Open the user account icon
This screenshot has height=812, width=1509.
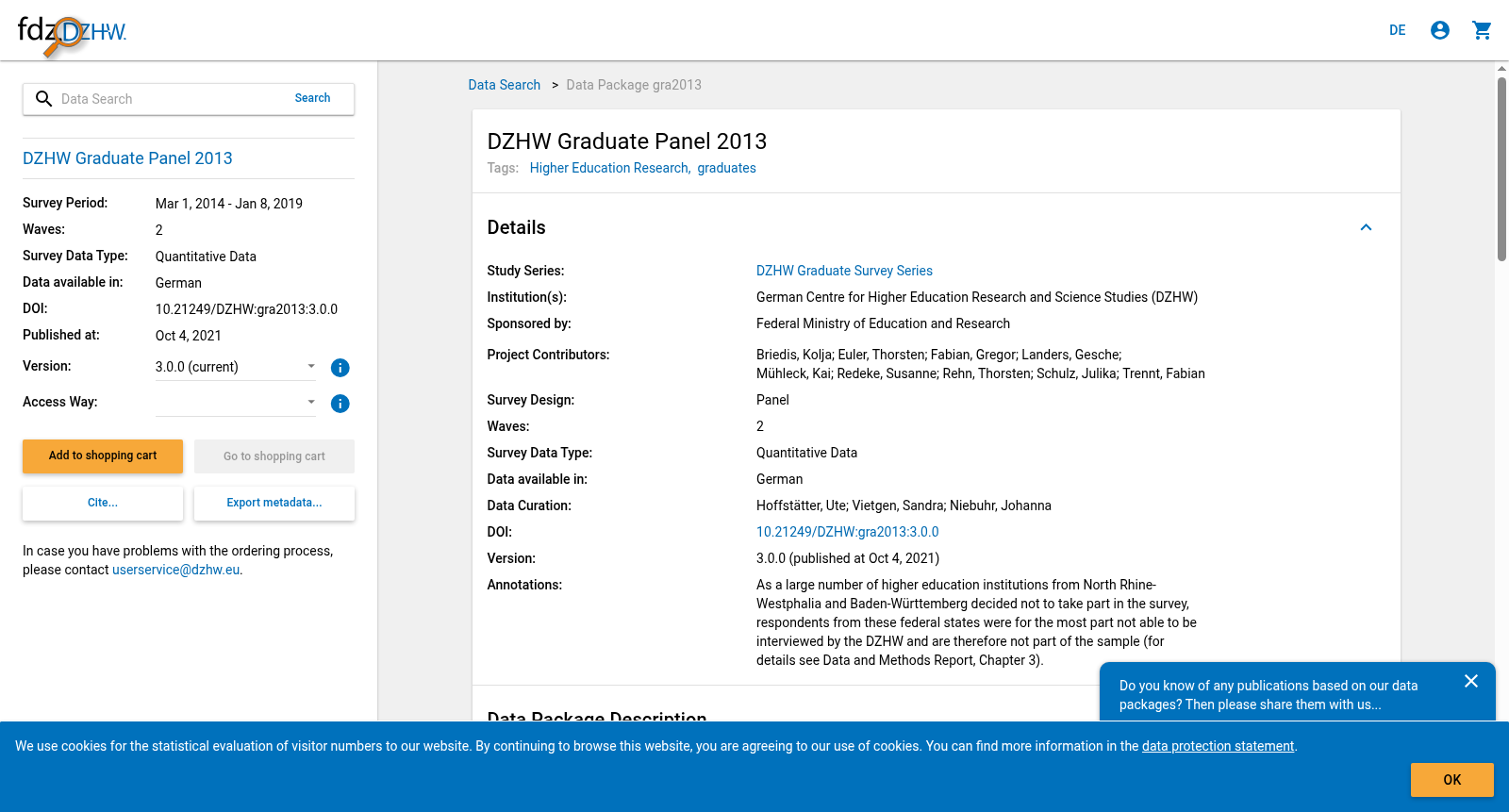click(1440, 30)
